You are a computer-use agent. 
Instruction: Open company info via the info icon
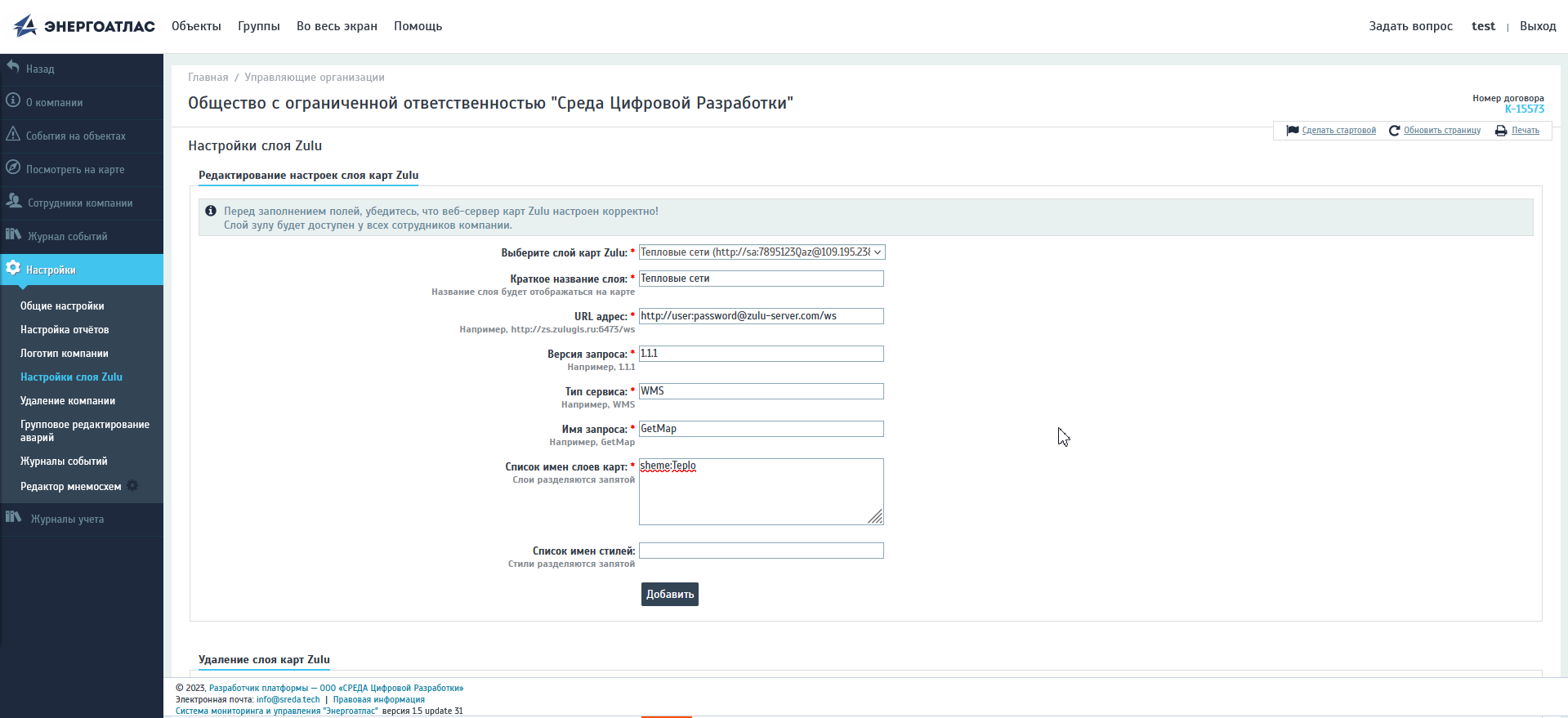(x=13, y=100)
